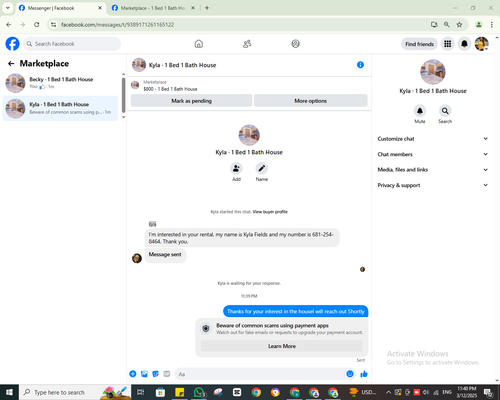Screen dimensions: 500x400
Task: Mute the Kyla conversation with bell icon
Action: pos(420,111)
